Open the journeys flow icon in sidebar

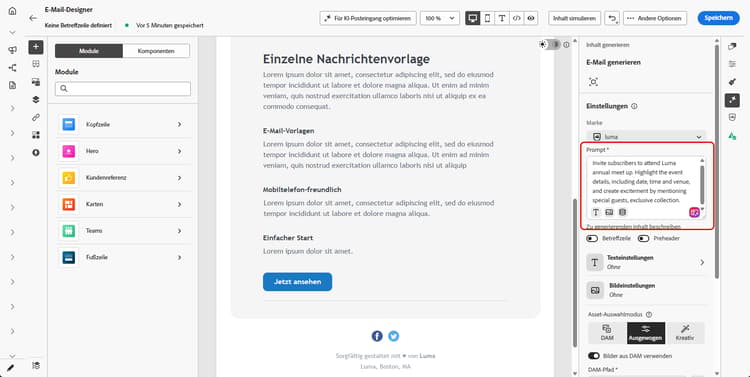12,67
